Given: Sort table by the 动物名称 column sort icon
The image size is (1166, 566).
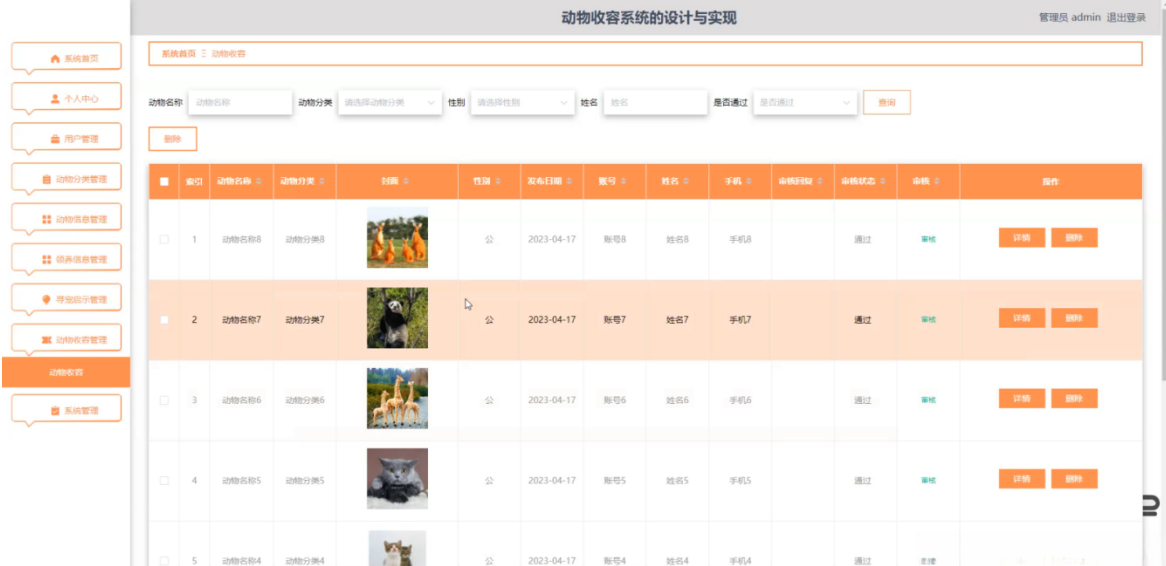Looking at the screenshot, I should click(x=258, y=181).
